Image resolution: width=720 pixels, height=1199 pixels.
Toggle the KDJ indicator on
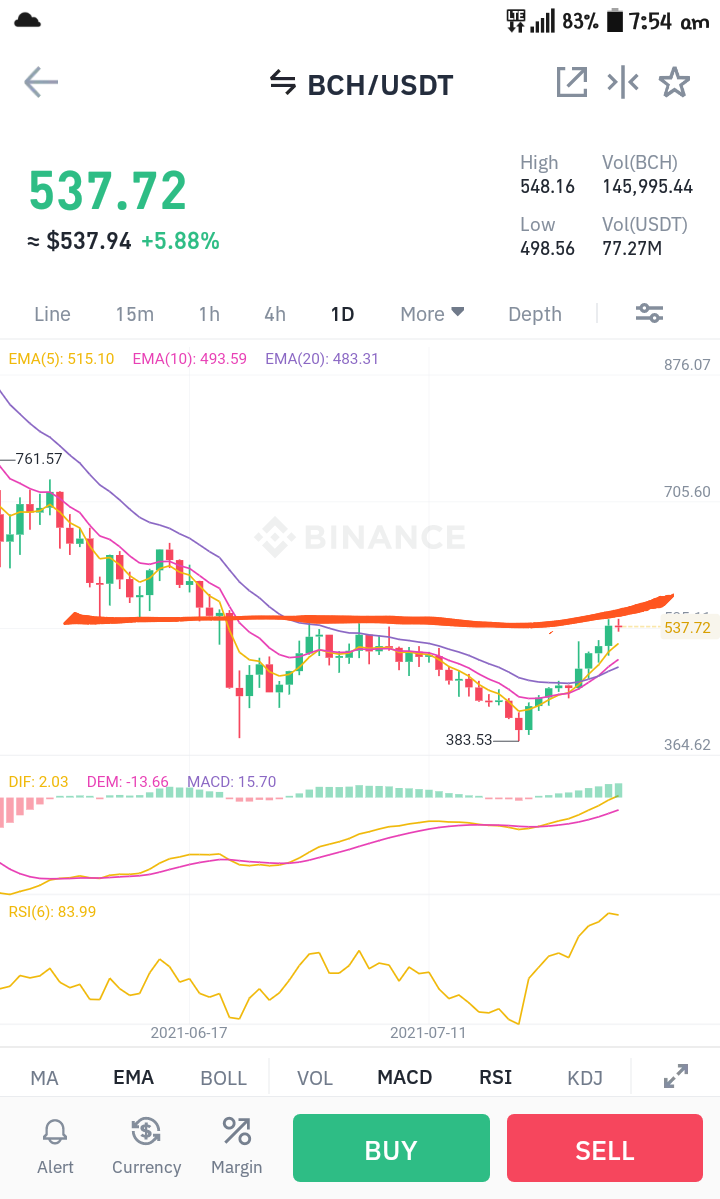pos(585,1077)
